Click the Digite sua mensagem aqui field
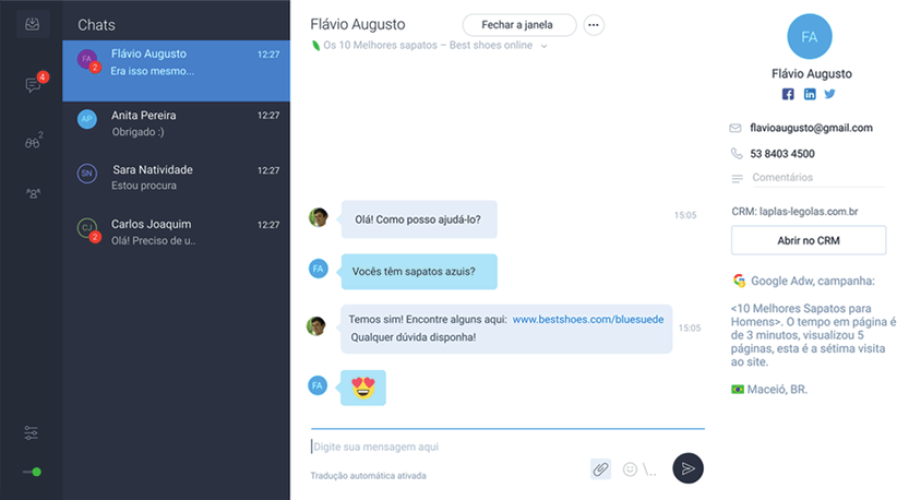The image size is (909, 500). (507, 447)
